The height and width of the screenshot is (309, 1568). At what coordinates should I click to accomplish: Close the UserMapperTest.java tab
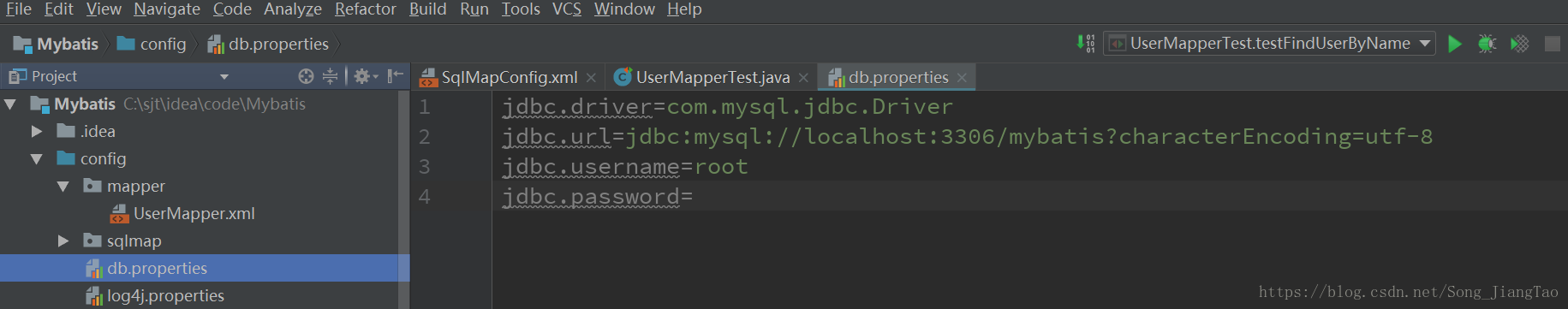(803, 78)
